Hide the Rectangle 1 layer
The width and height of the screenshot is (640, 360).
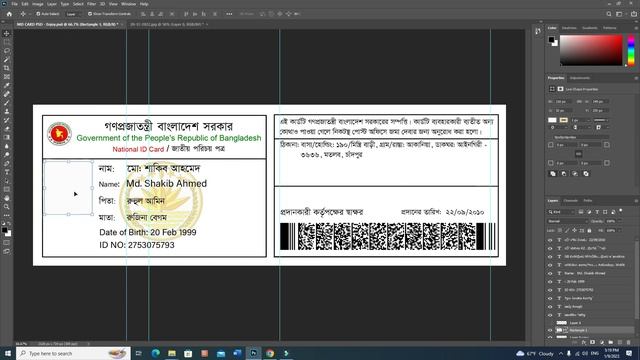(x=550, y=330)
